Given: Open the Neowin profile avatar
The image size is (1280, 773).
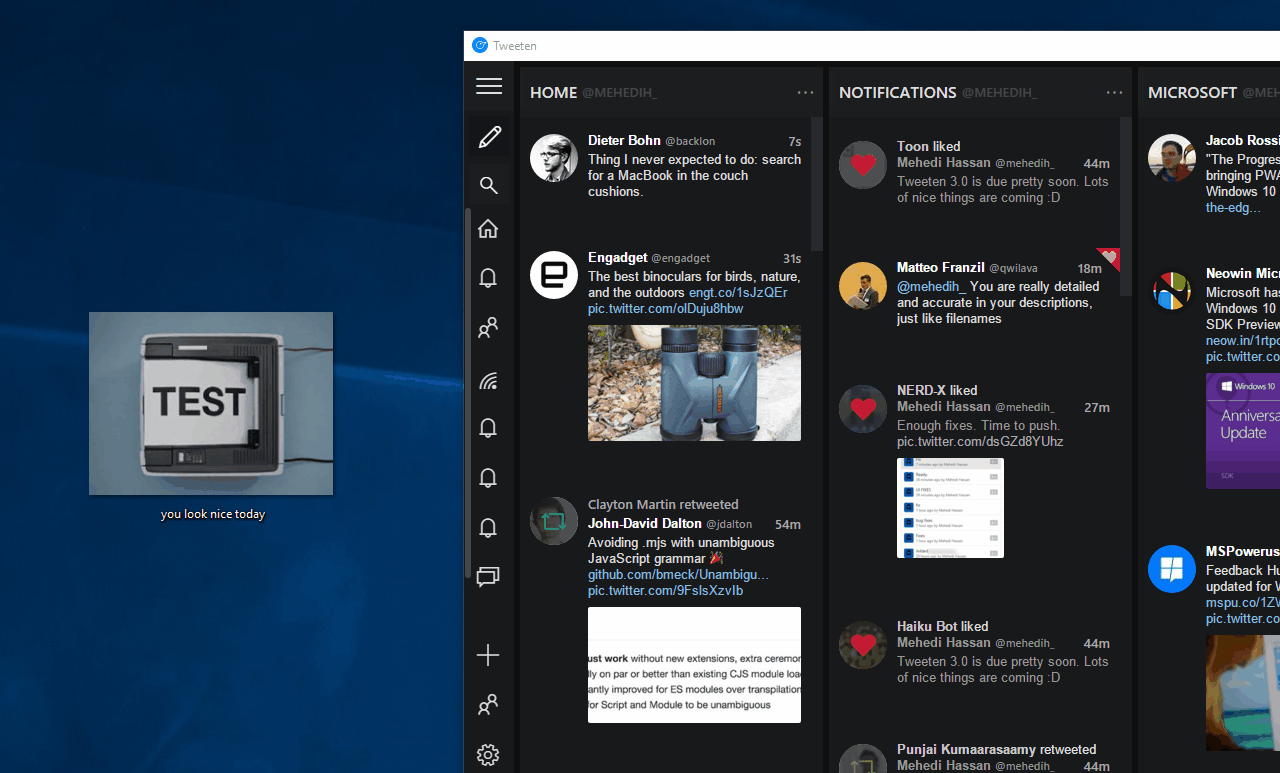Looking at the screenshot, I should [x=1172, y=291].
